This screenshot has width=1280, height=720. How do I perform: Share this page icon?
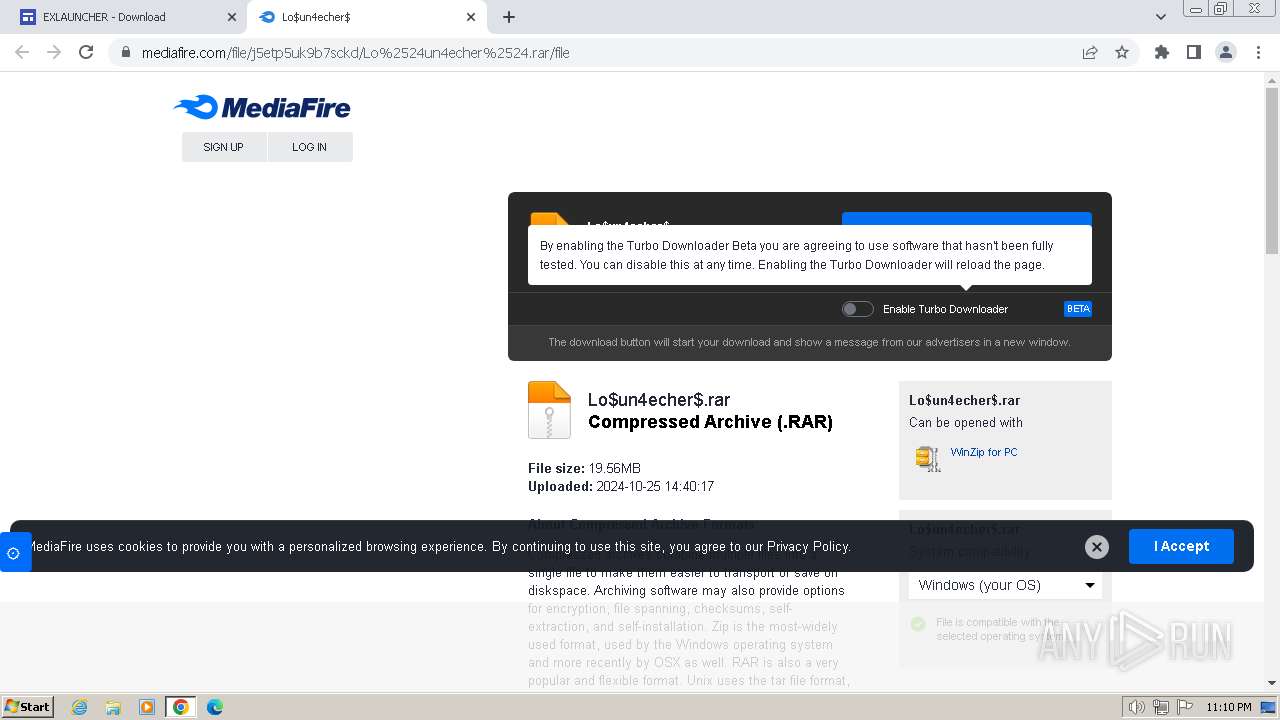(1090, 52)
